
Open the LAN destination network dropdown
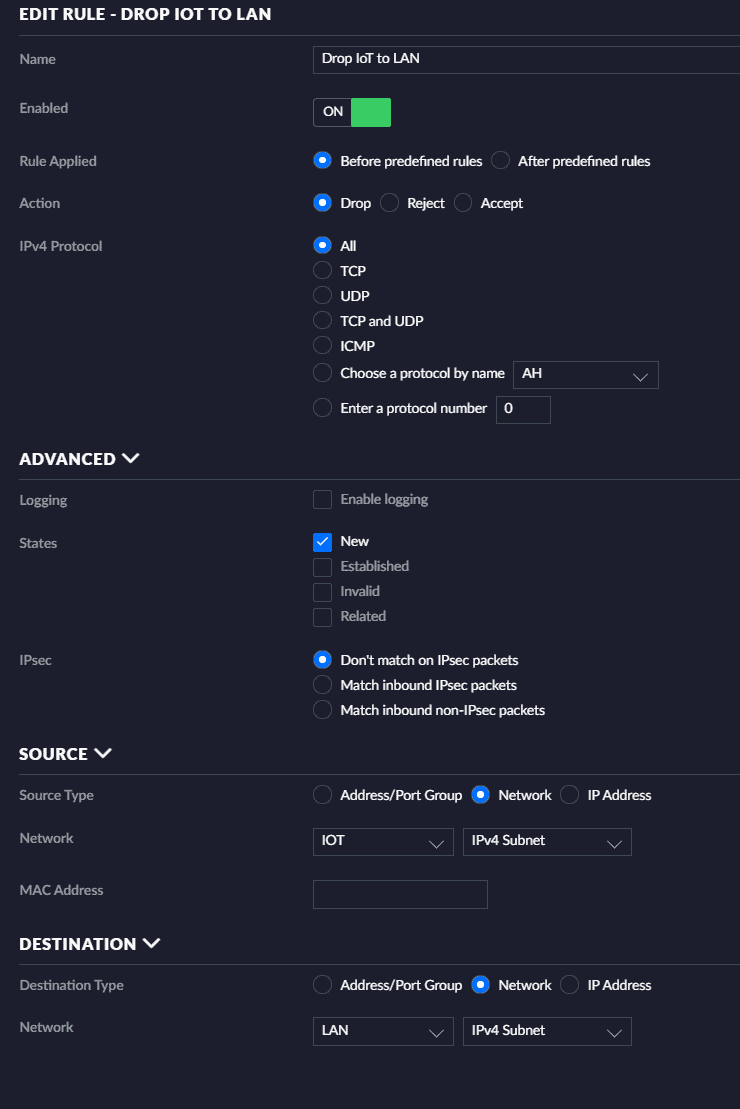click(x=382, y=1031)
